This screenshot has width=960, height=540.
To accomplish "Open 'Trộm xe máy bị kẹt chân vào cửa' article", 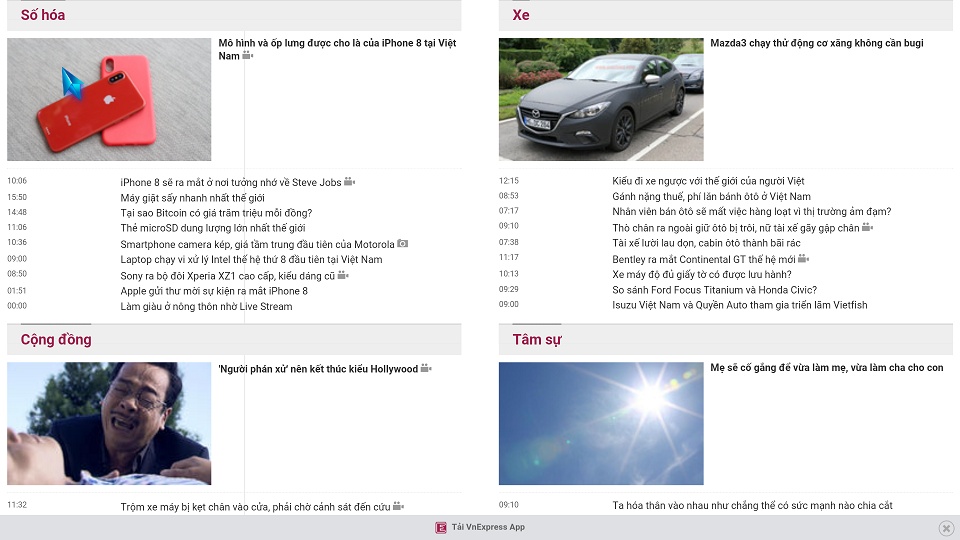I will pos(255,507).
